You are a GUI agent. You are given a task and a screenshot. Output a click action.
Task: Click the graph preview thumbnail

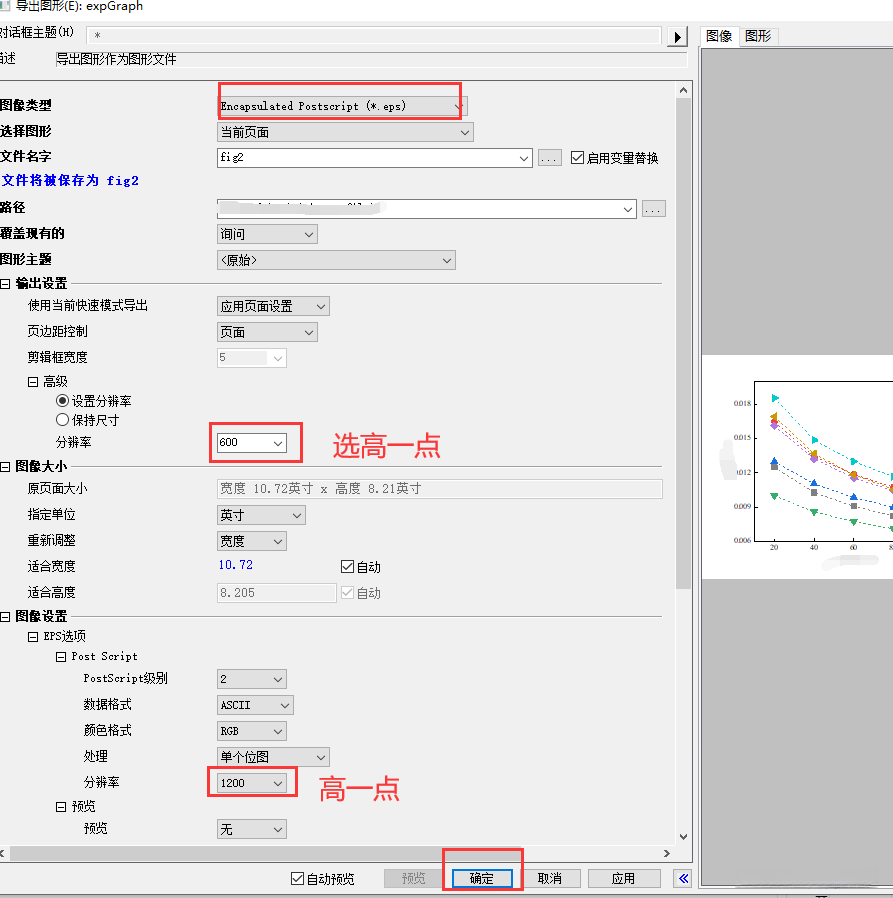[x=797, y=467]
